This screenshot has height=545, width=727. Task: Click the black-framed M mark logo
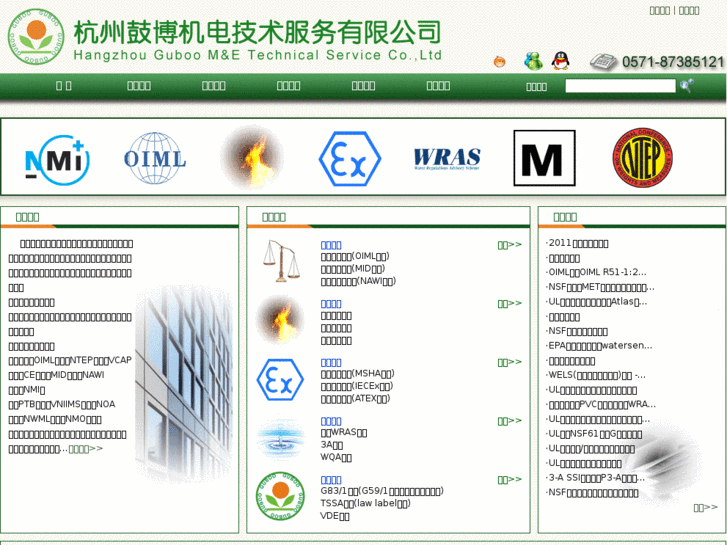[x=544, y=158]
